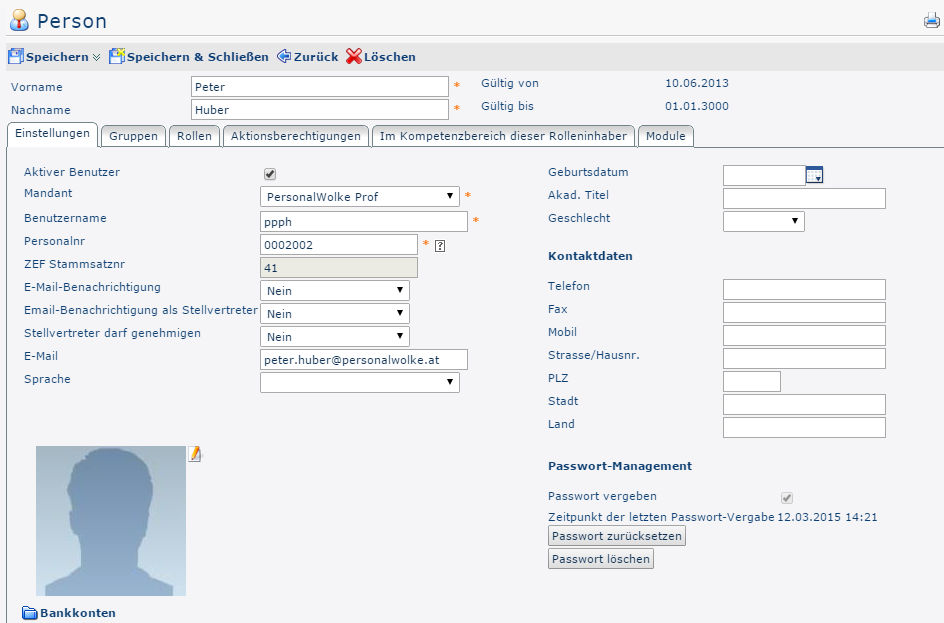Click the Speichern save icon
944x623 pixels.
(16, 57)
